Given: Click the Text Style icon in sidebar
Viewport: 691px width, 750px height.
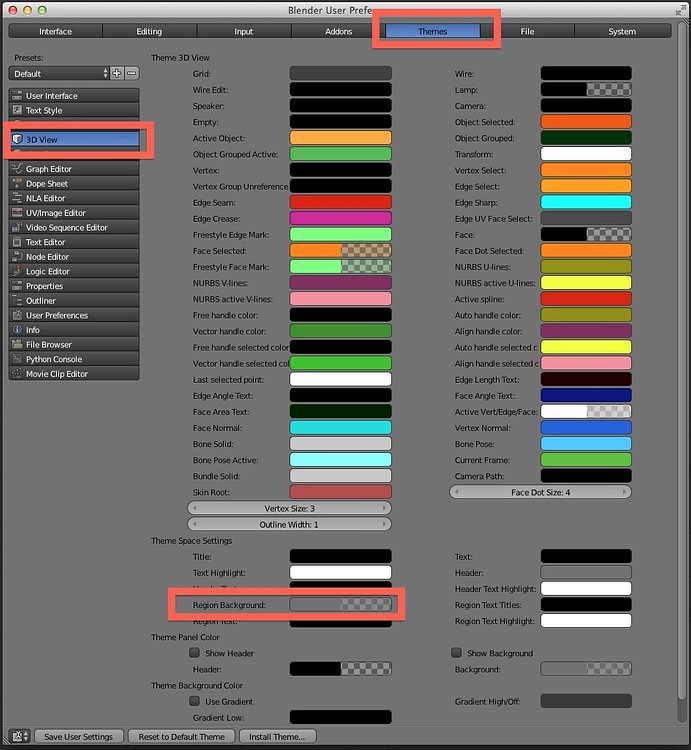Looking at the screenshot, I should coord(17,110).
